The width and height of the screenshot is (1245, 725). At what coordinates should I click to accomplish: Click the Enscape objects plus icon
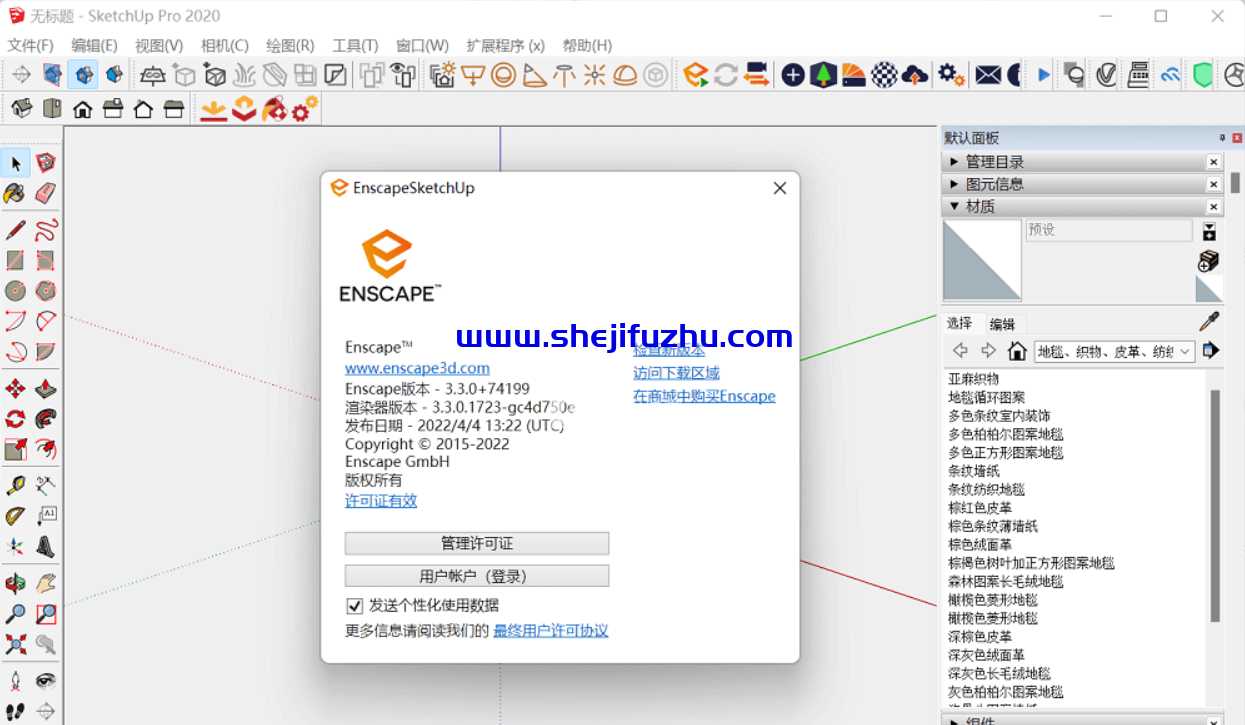tap(793, 74)
